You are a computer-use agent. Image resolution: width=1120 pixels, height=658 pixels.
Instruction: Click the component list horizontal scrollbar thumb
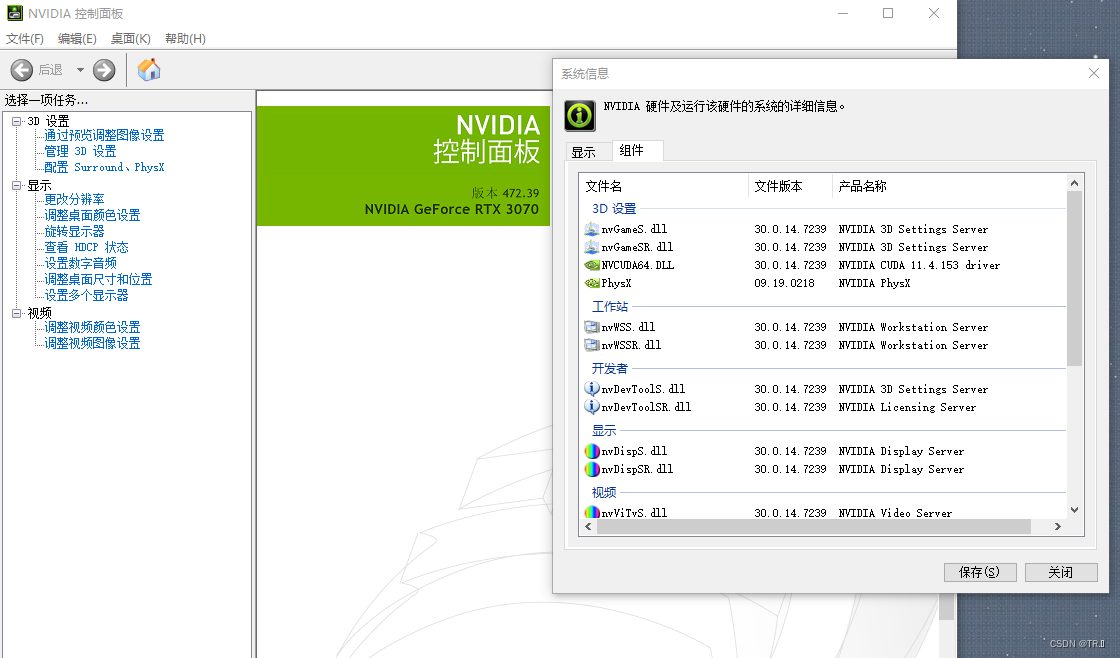(814, 527)
